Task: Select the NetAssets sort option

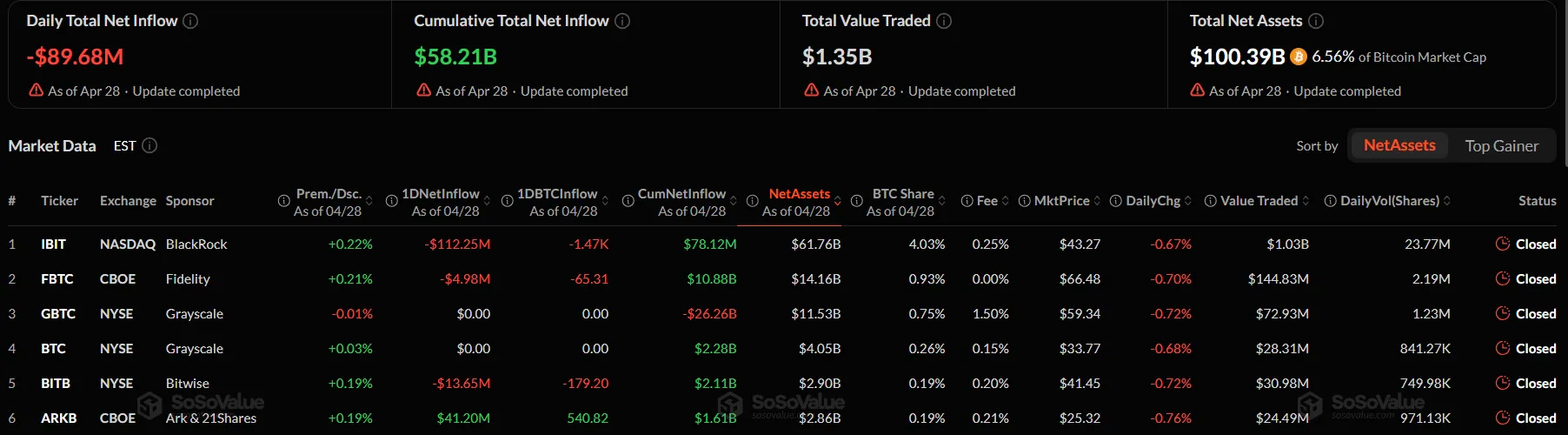Action: [1399, 145]
